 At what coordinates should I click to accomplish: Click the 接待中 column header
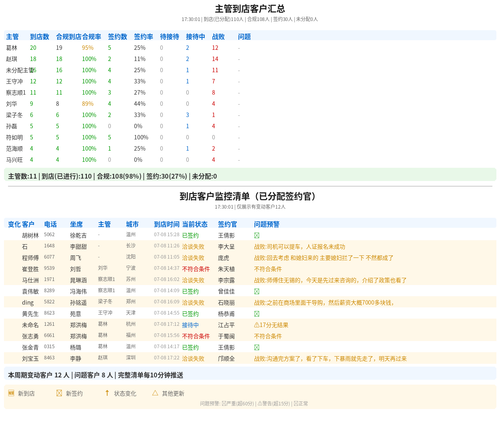click(195, 37)
